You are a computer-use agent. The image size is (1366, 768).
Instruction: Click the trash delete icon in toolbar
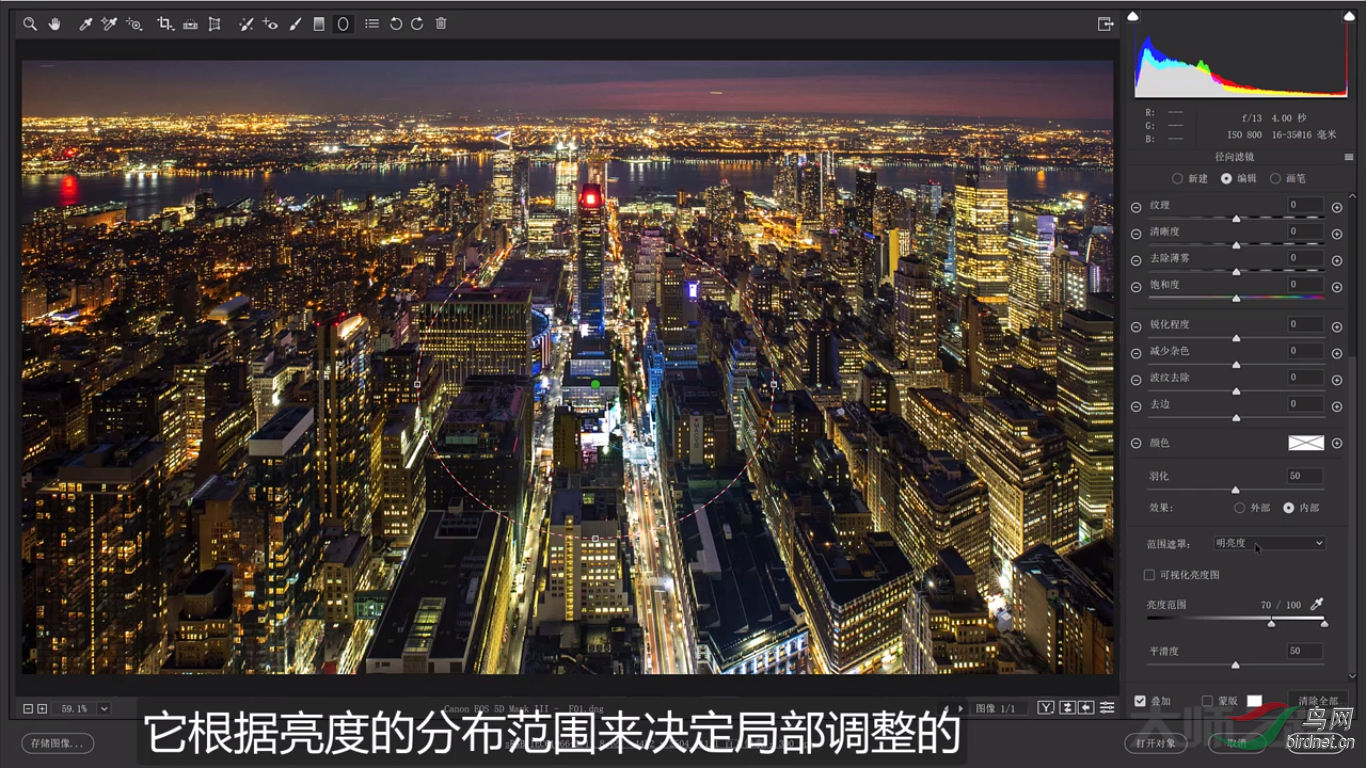[441, 23]
